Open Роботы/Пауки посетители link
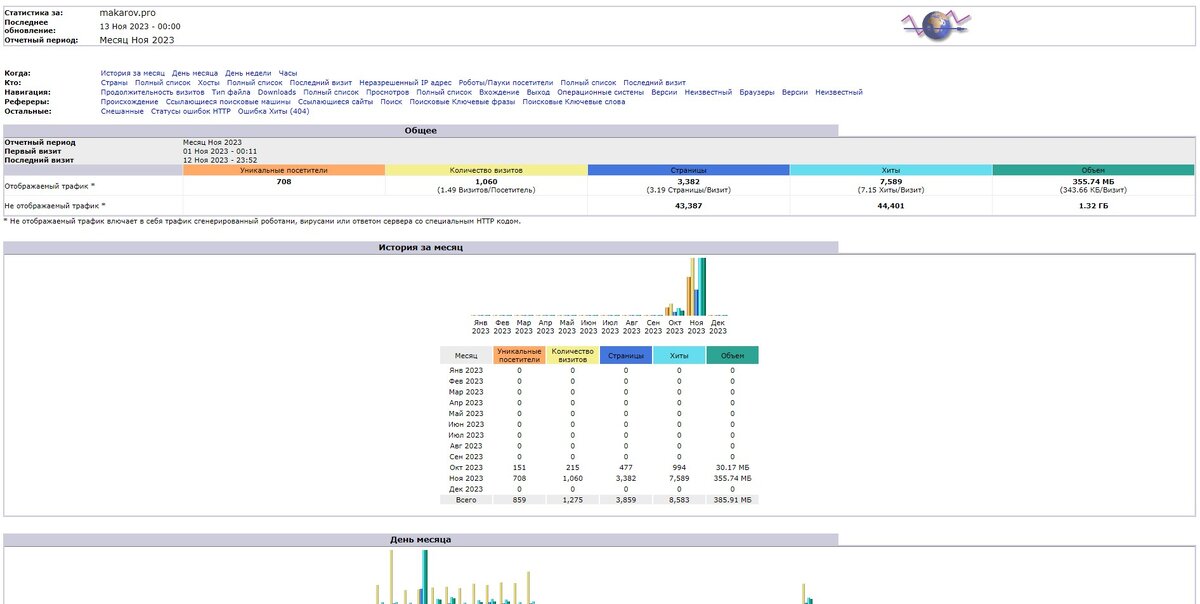Viewport: 1200px width, 604px height. 506,83
